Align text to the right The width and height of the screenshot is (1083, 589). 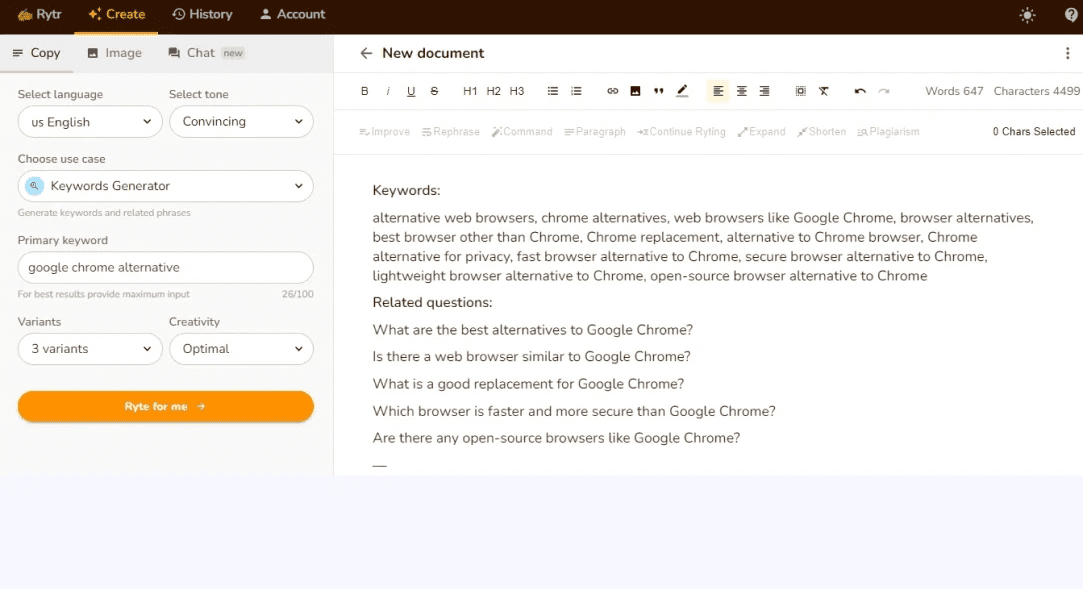[x=765, y=91]
